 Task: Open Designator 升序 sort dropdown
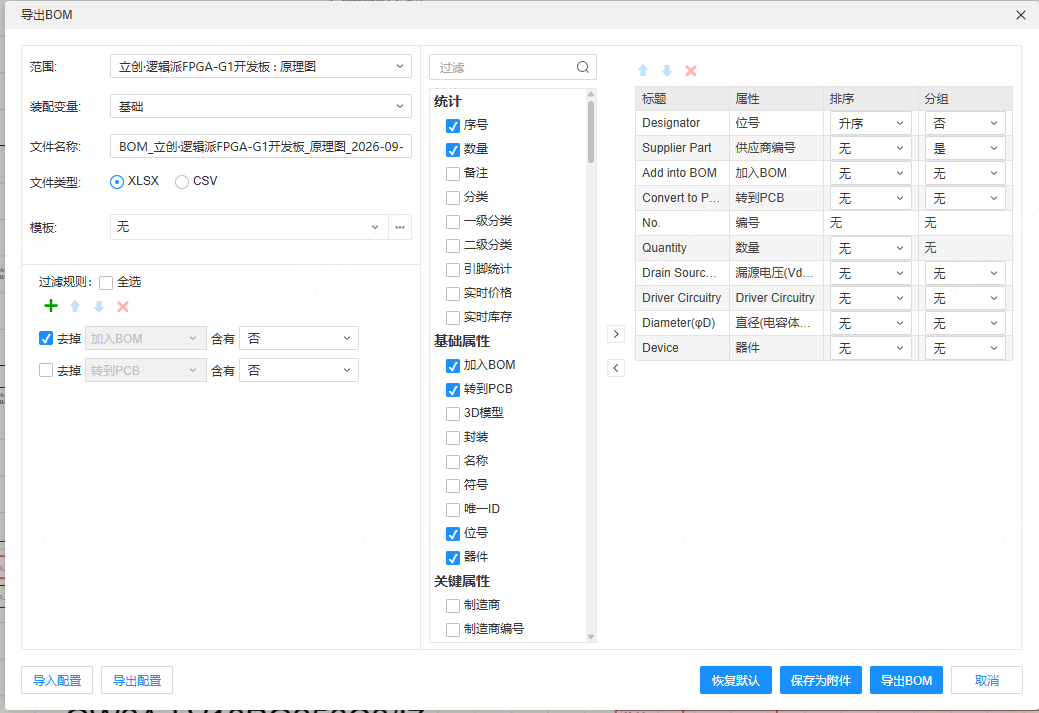click(870, 123)
